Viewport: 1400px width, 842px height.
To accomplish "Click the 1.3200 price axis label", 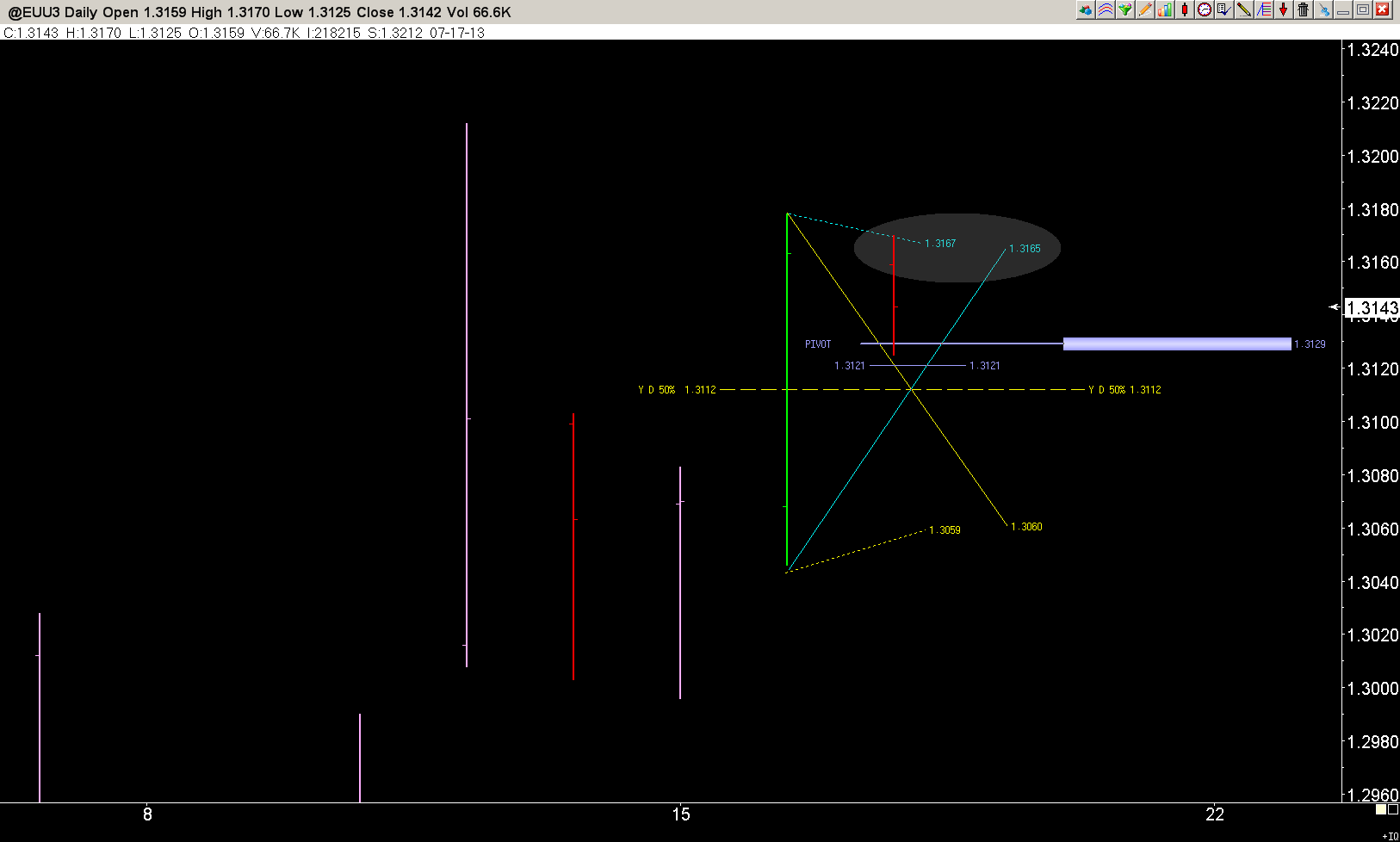I will [1373, 157].
